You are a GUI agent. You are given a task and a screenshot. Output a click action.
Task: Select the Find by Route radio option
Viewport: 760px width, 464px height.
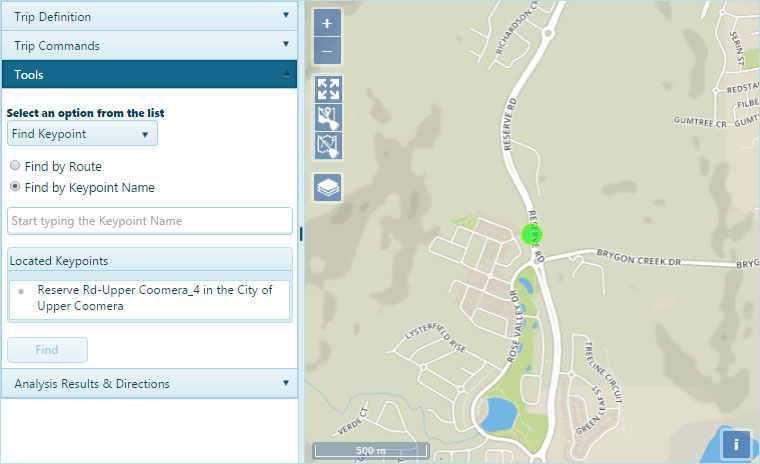(x=15, y=166)
